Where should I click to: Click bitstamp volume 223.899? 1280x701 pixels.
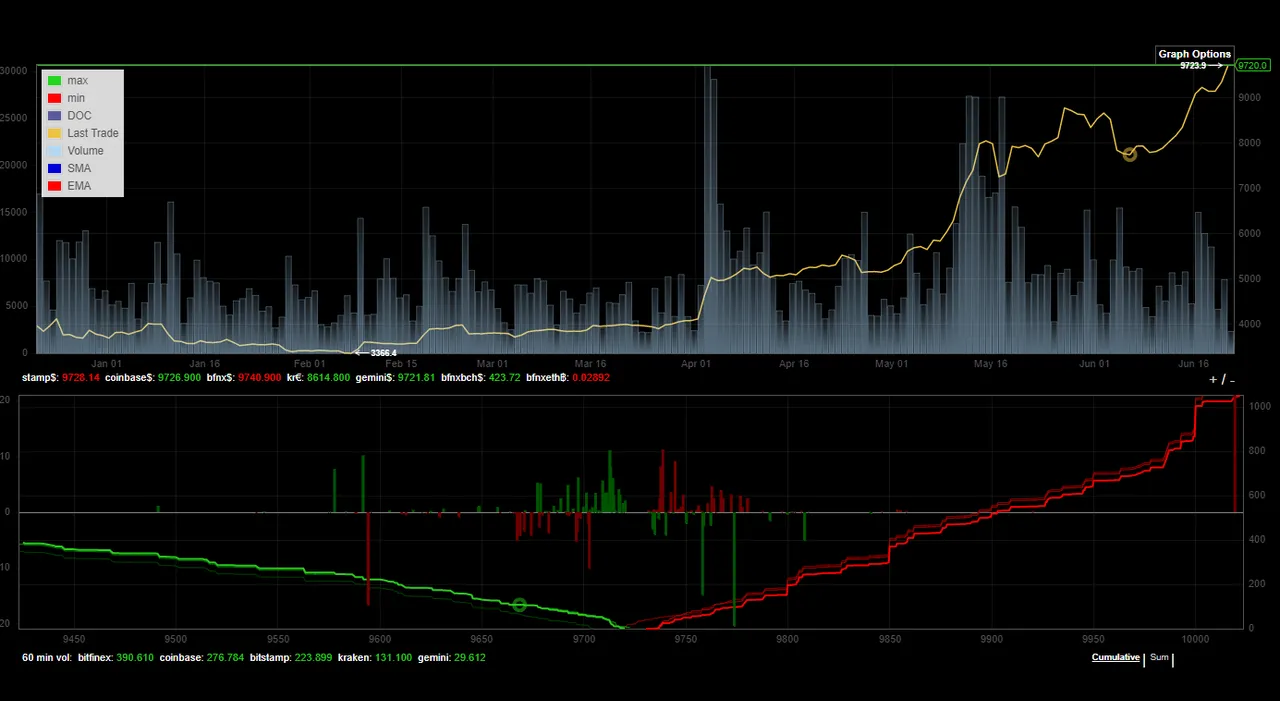(291, 657)
